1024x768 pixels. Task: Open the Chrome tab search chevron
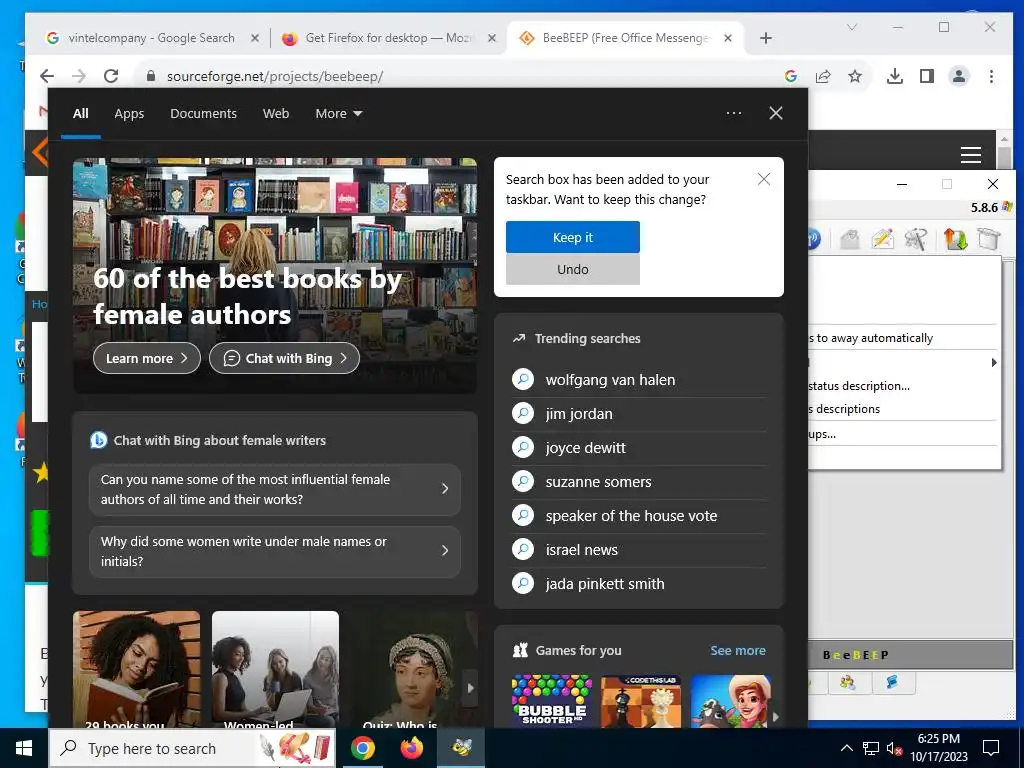pyautogui.click(x=852, y=27)
